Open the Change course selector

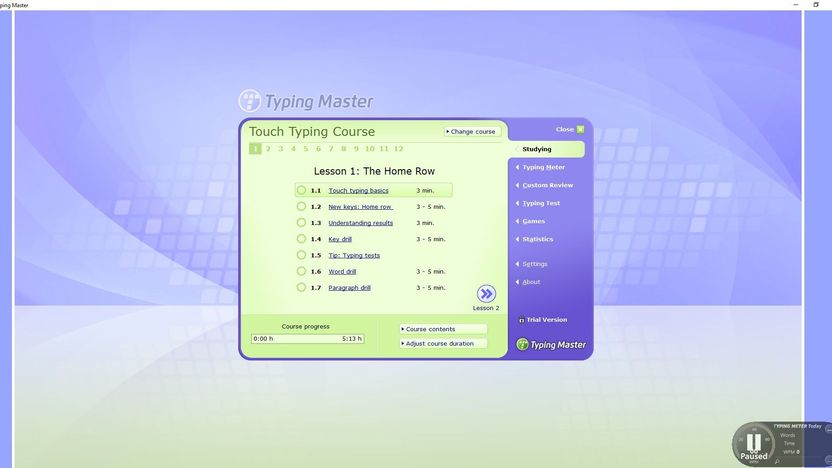pyautogui.click(x=472, y=131)
